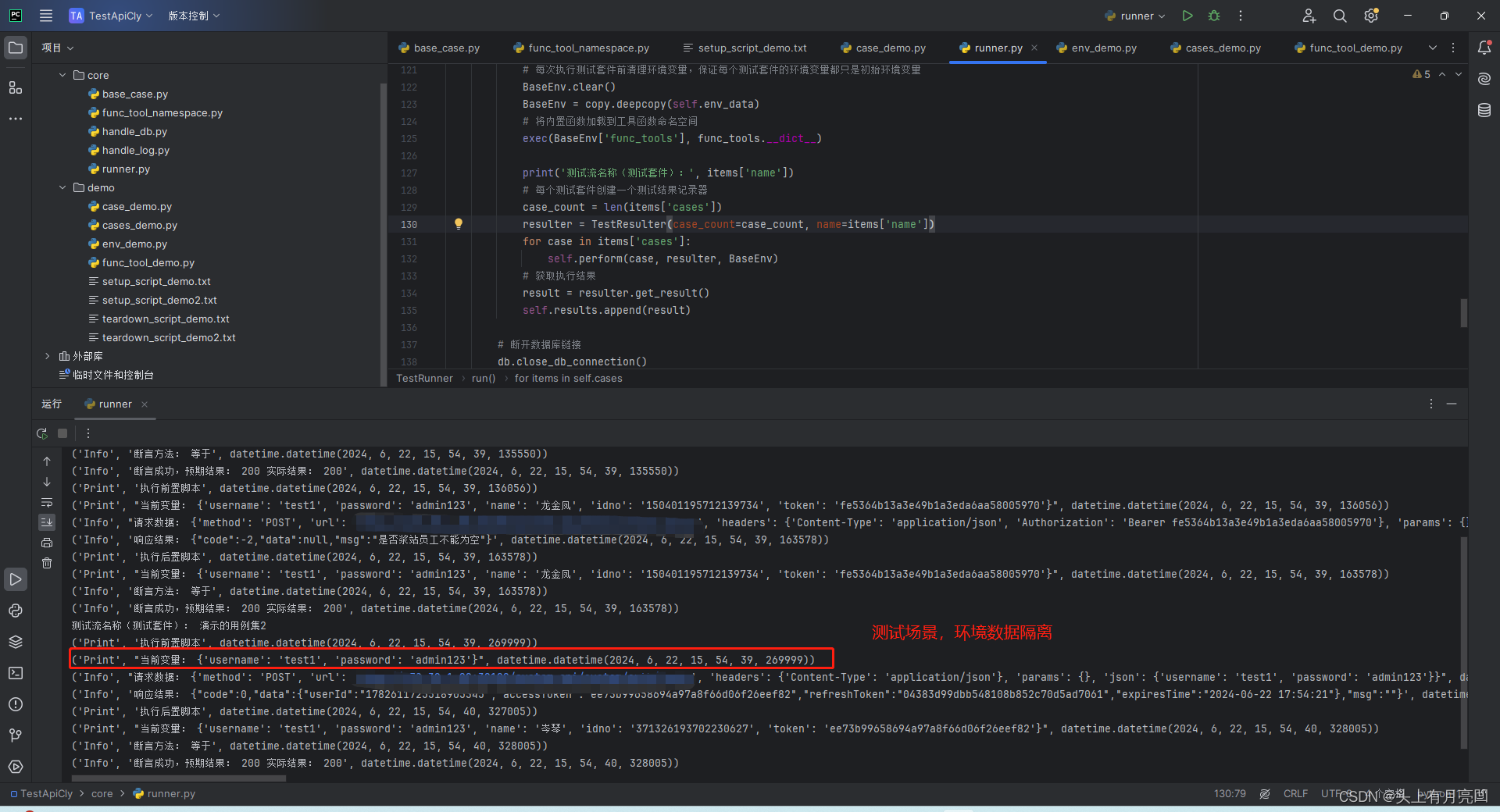
Task: Open the 项目 view dropdown
Action: (x=58, y=48)
